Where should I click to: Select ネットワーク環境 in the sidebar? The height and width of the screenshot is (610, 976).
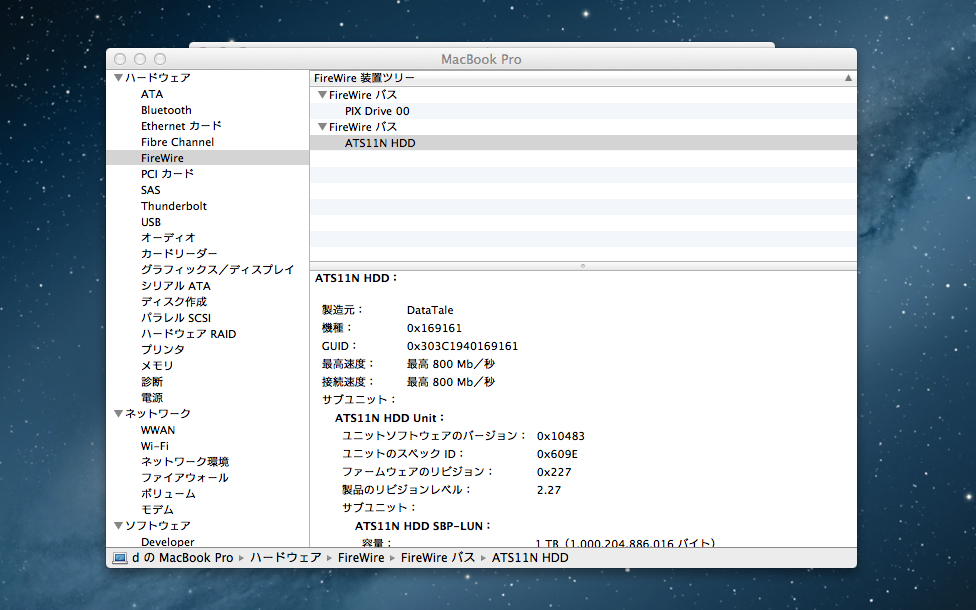(x=185, y=462)
